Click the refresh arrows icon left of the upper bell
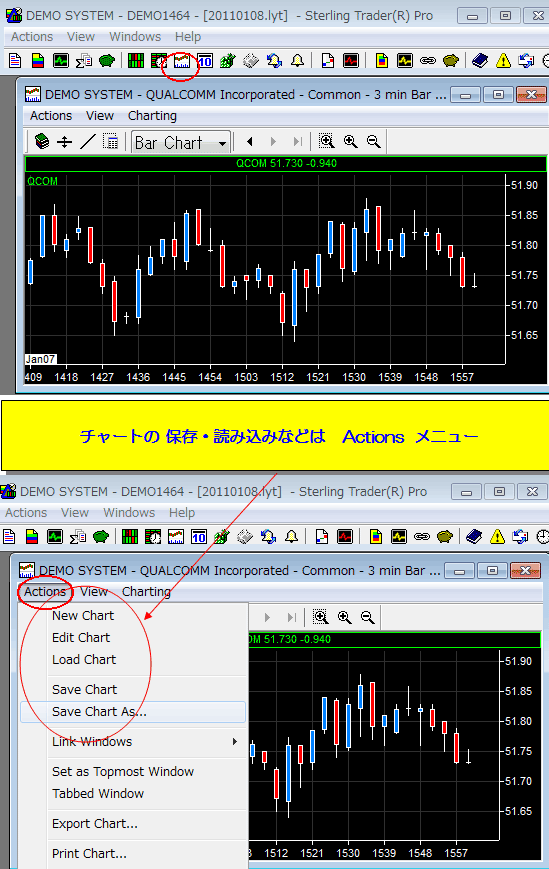Screen dimensions: 549x869 [x=274, y=60]
